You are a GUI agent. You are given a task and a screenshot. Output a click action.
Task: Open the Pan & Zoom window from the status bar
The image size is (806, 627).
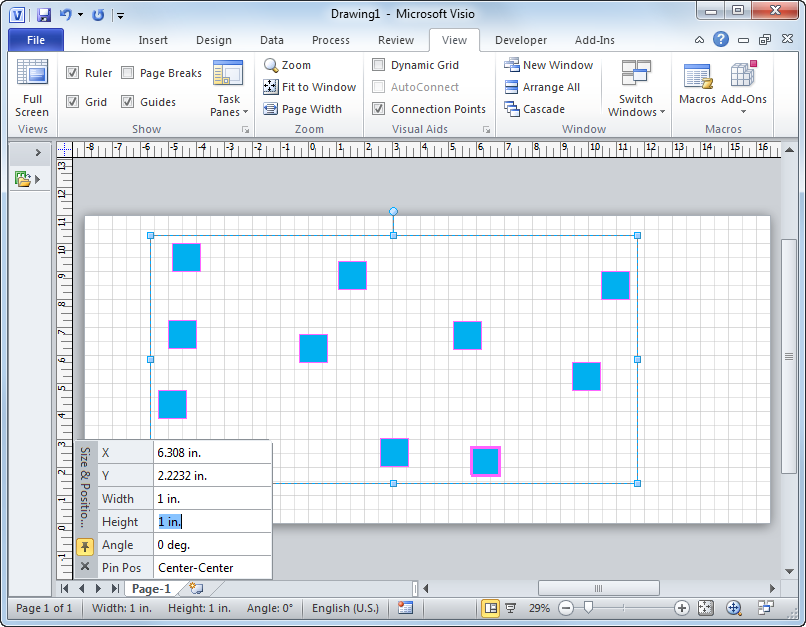pyautogui.click(x=733, y=608)
